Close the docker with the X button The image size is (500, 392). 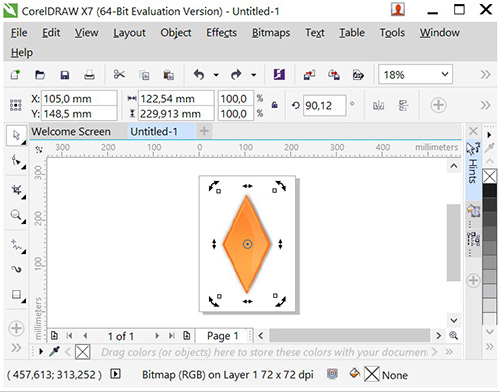(x=473, y=131)
